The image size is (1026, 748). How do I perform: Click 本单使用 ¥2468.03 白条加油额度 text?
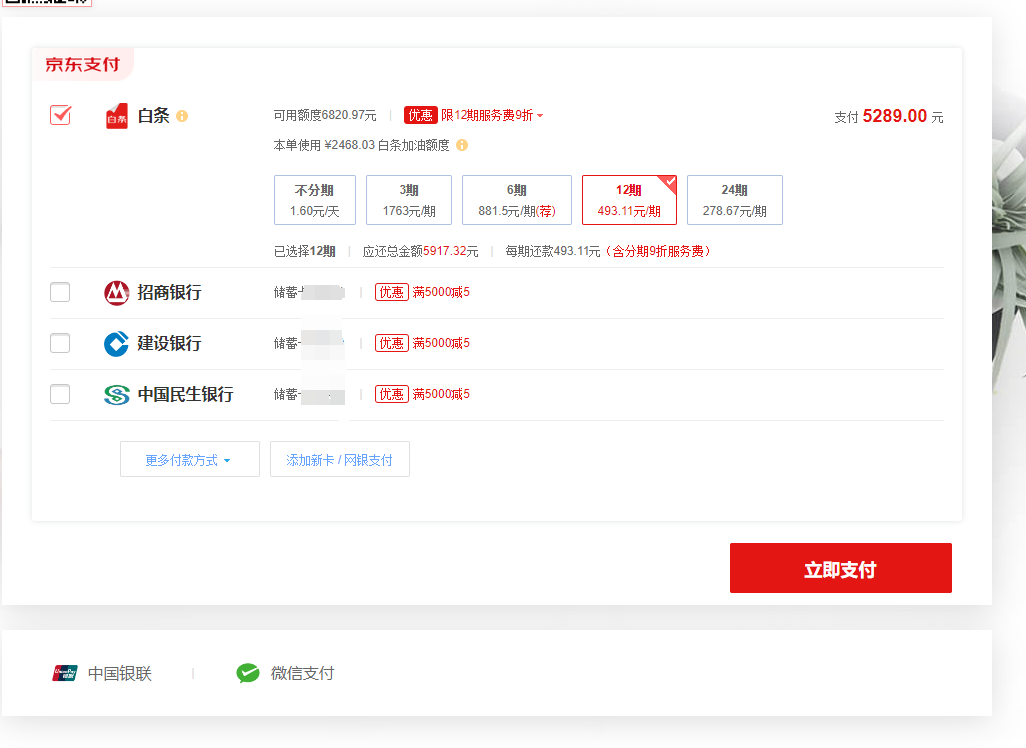[x=361, y=145]
